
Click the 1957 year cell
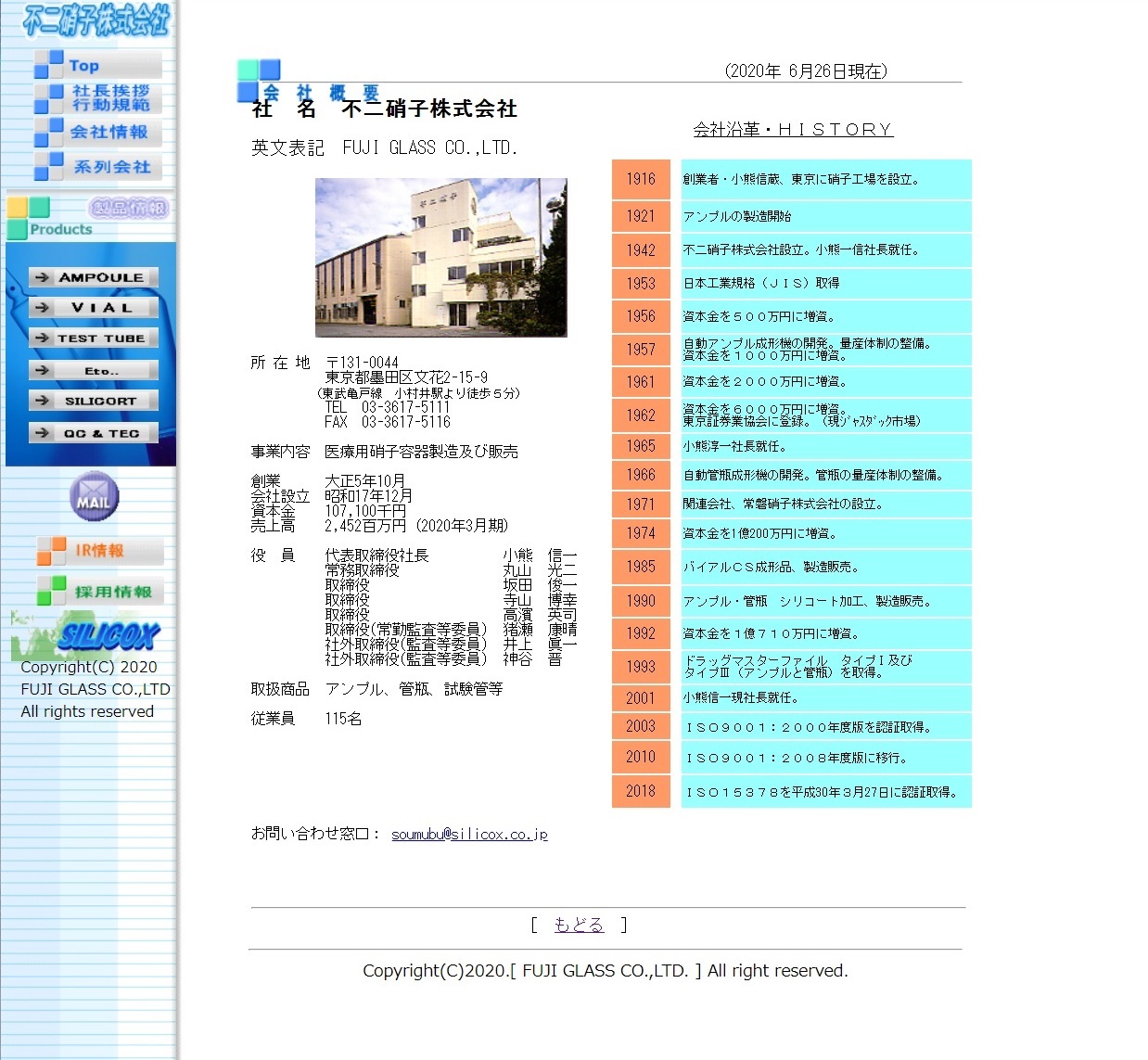641,350
